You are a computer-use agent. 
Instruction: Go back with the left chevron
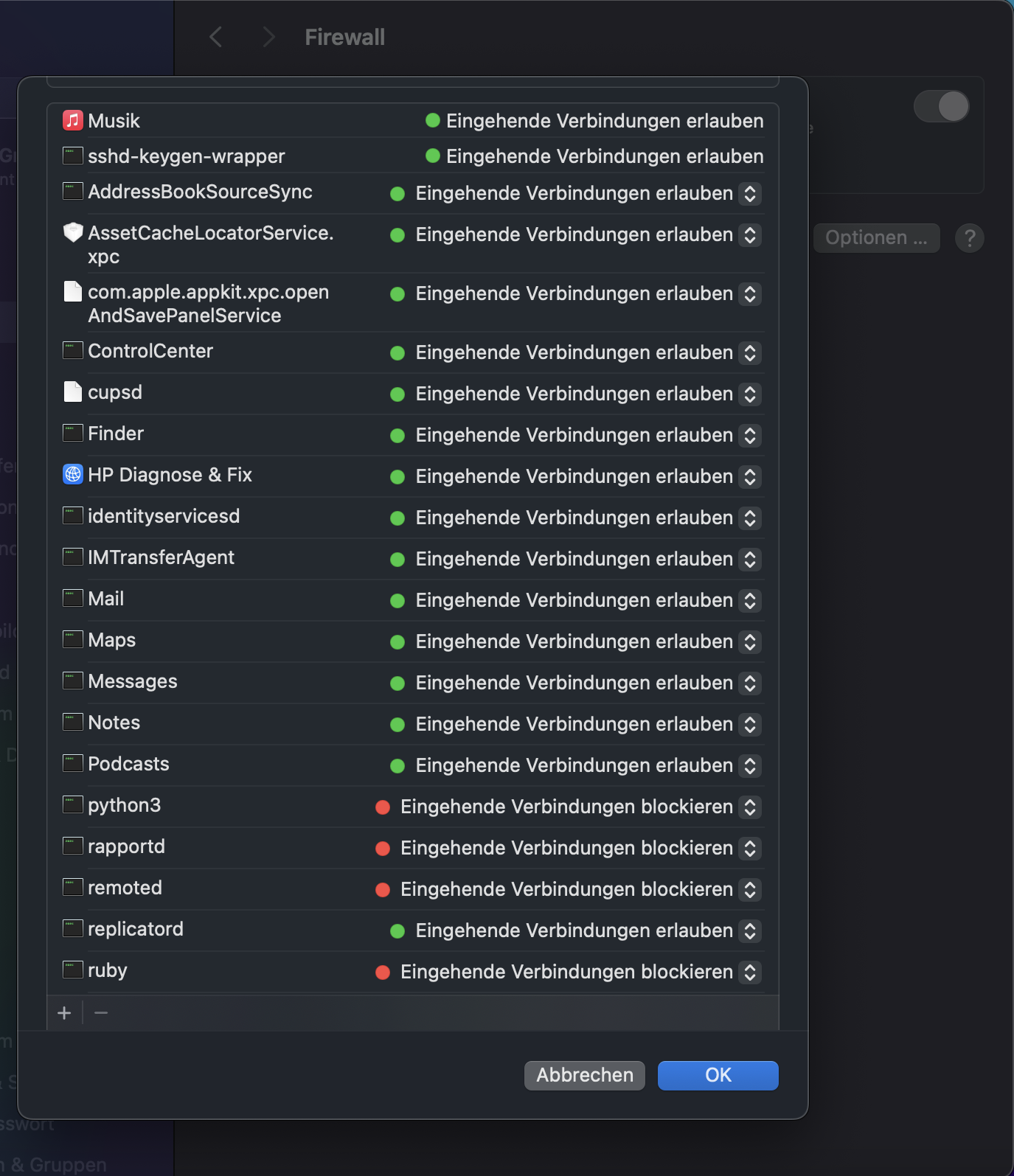click(215, 37)
